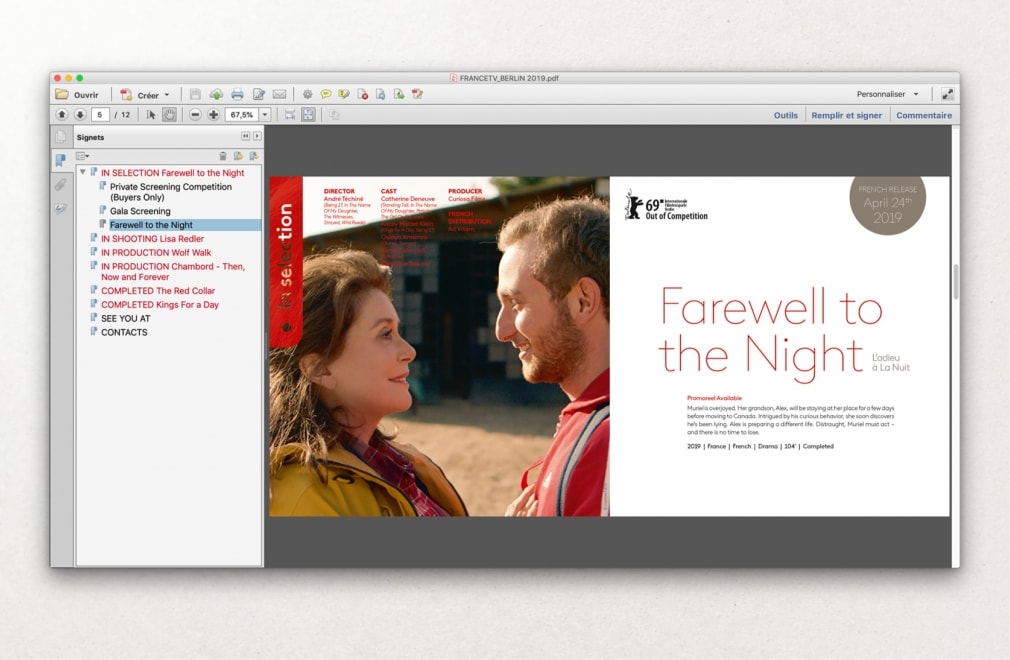Select the COMPLETED The Red Collar bookmark
The height and width of the screenshot is (660, 1010).
coord(157,291)
